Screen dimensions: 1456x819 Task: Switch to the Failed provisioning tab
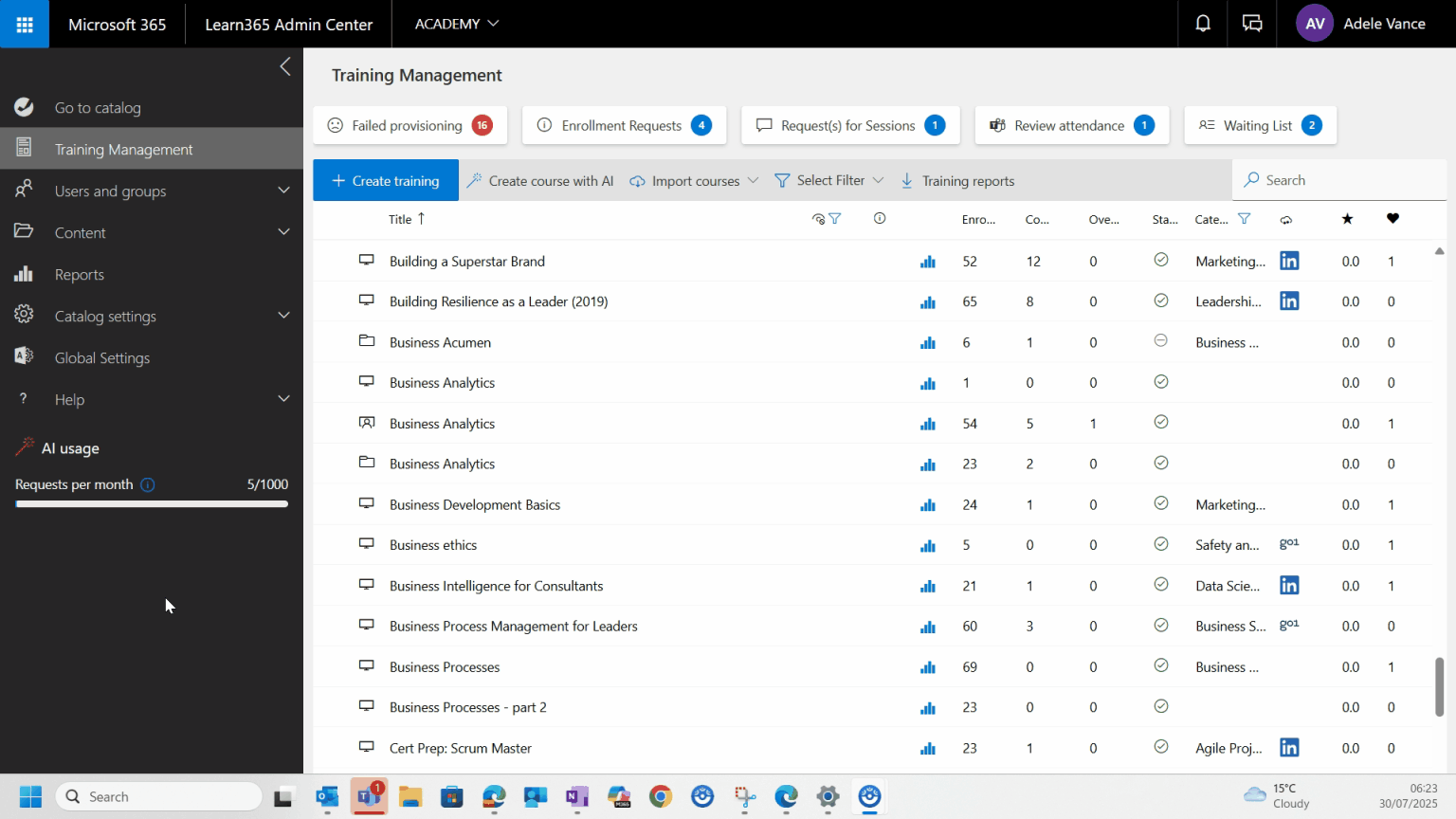[x=409, y=125]
